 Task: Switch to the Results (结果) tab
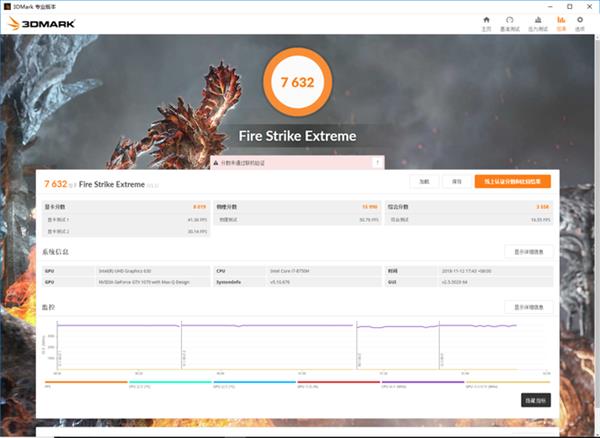561,22
